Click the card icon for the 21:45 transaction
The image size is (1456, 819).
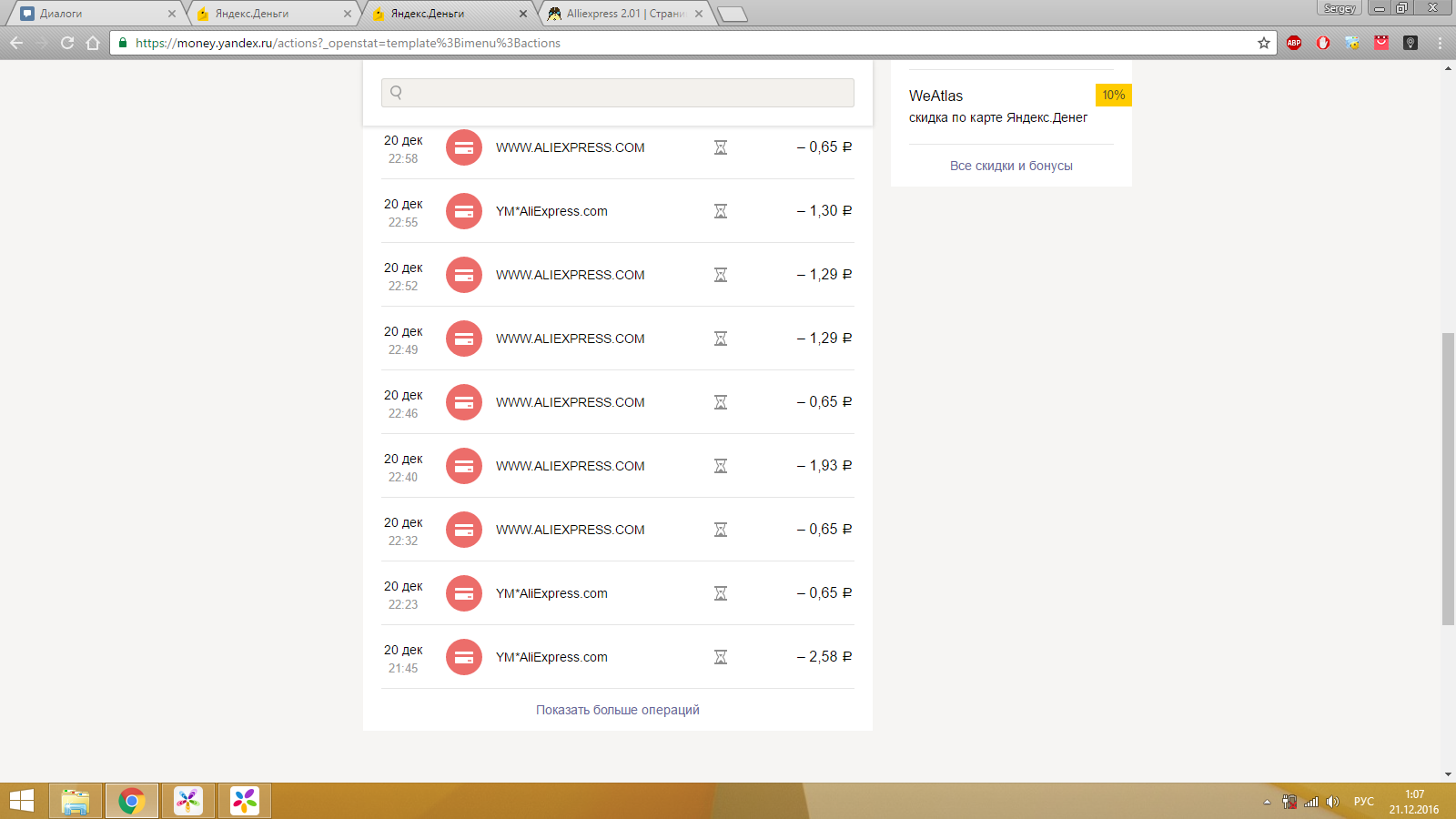464,657
